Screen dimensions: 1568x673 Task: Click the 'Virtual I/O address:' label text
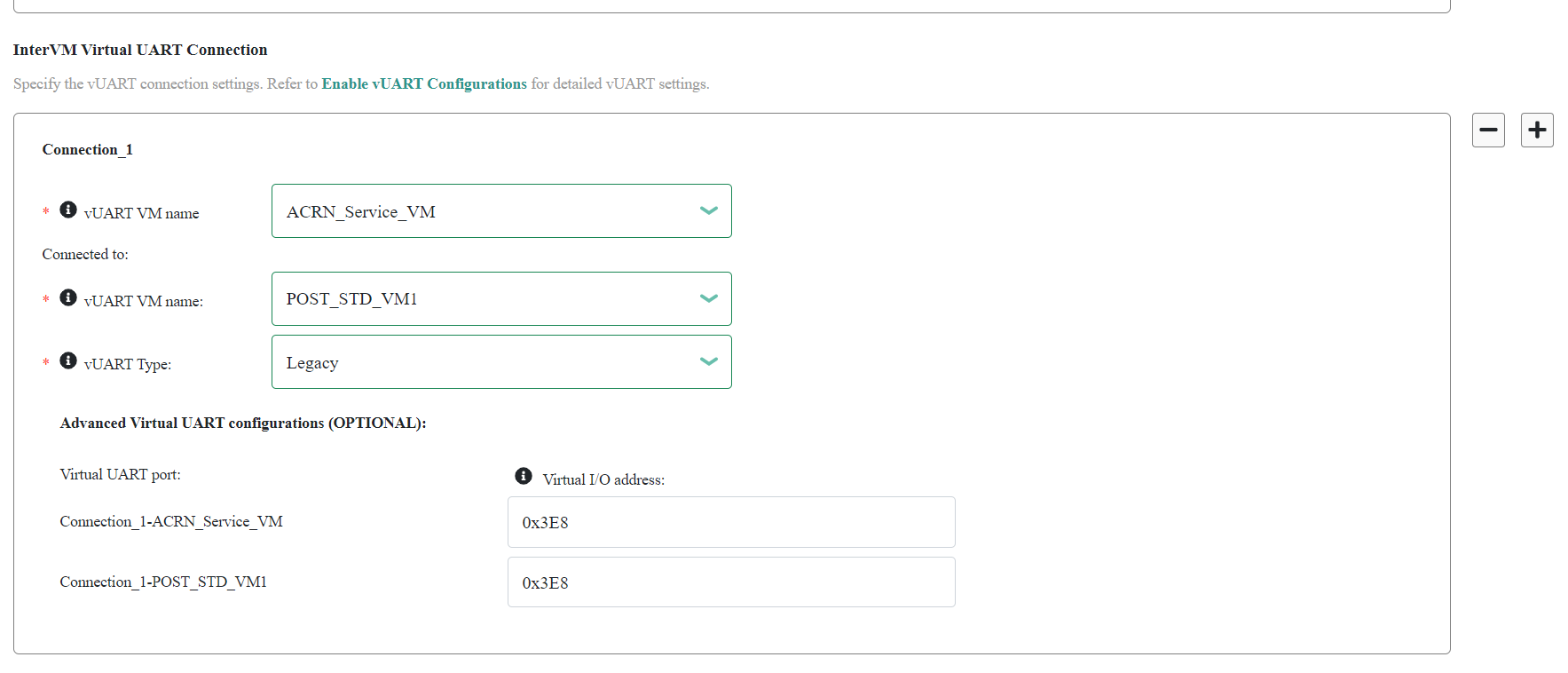[603, 479]
